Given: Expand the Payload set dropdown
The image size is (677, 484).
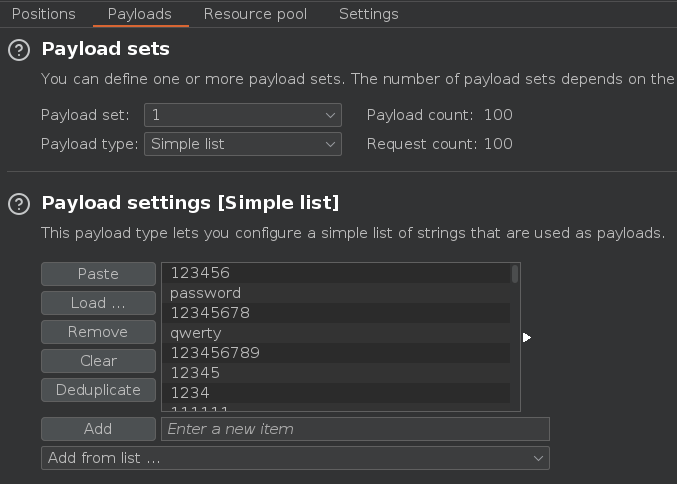Looking at the screenshot, I should pos(243,115).
